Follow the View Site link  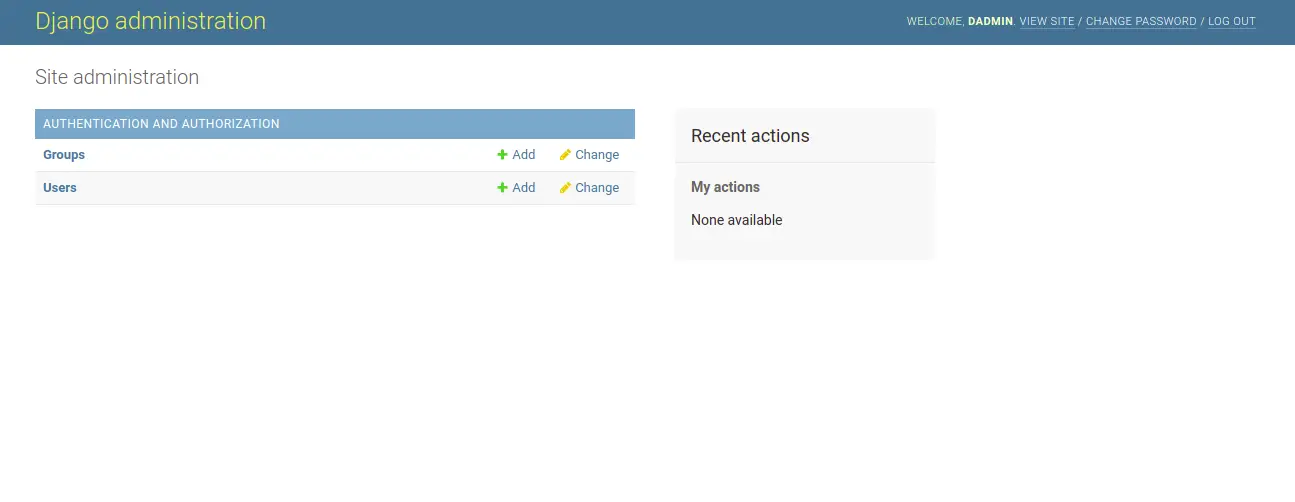click(1047, 21)
